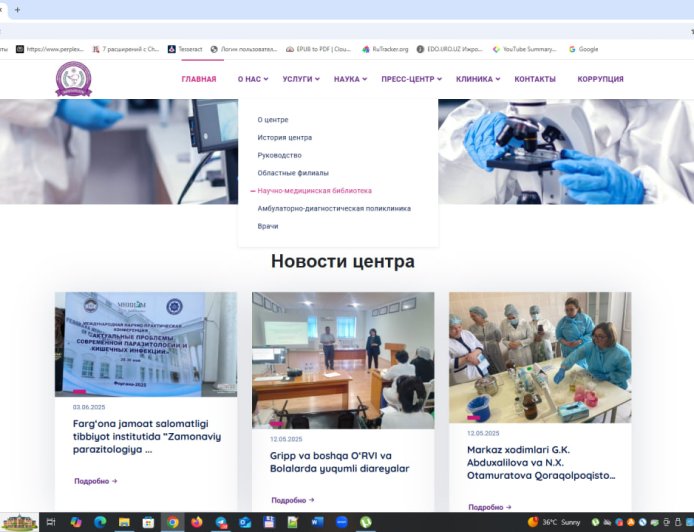The height and width of the screenshot is (532, 694).
Task: Select 'Амбулаторно-диагностическая поликлиника' in the submenu
Action: [334, 208]
